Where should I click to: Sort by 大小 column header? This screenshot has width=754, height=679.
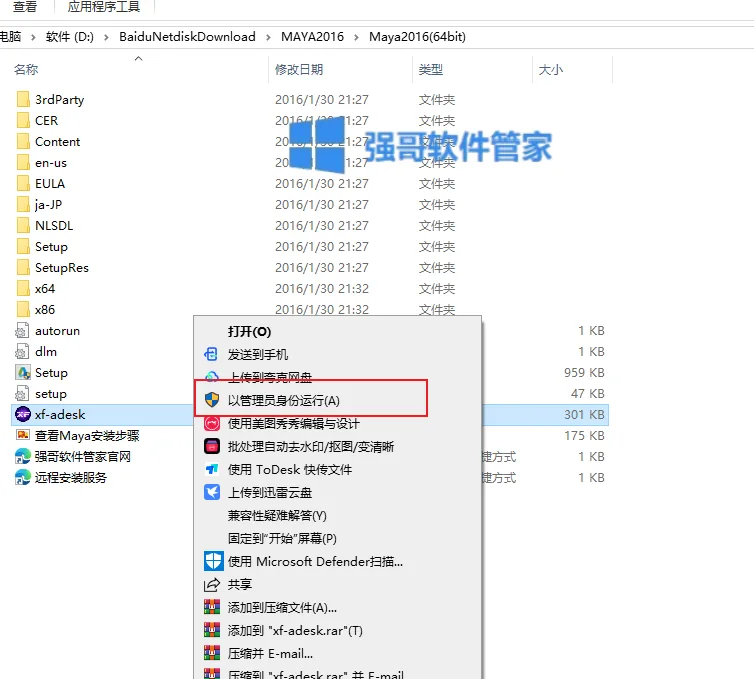[x=551, y=70]
